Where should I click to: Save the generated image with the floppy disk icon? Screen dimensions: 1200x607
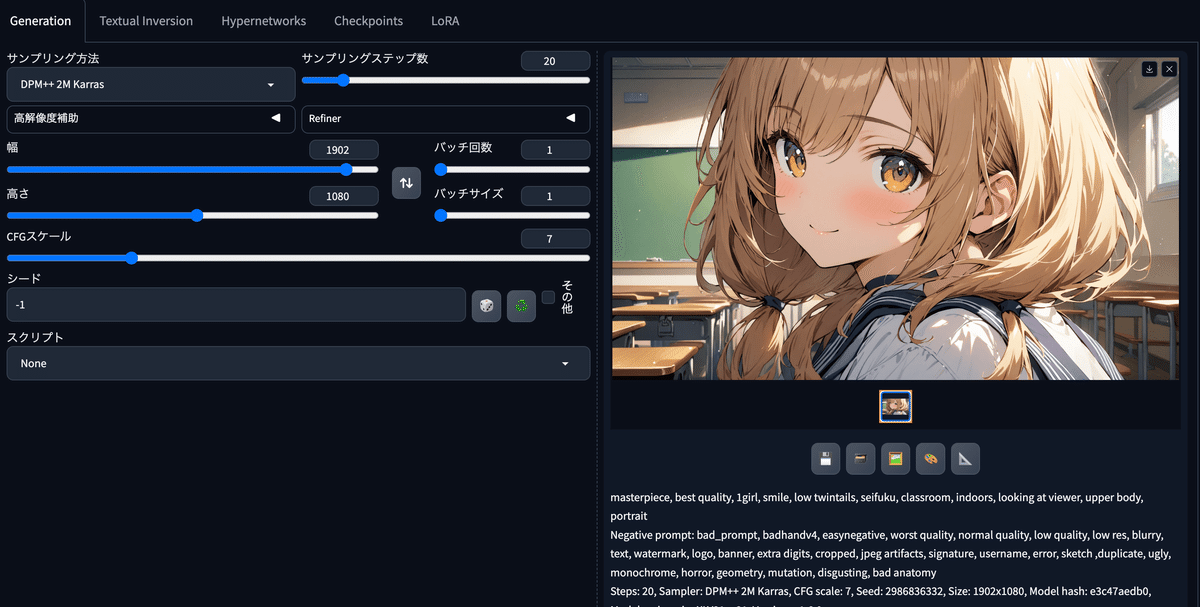[x=825, y=458]
